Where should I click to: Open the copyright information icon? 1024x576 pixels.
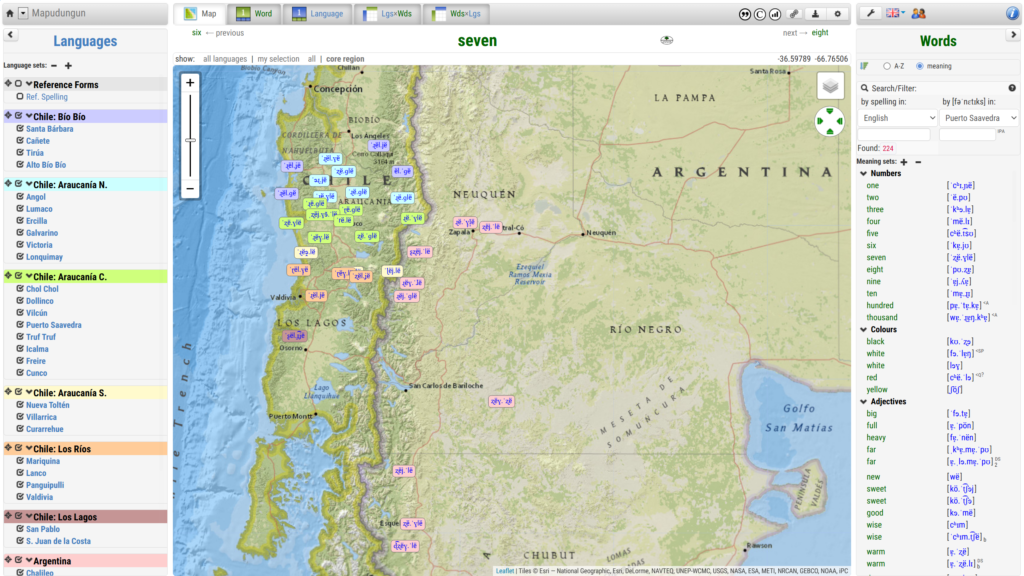[x=760, y=14]
